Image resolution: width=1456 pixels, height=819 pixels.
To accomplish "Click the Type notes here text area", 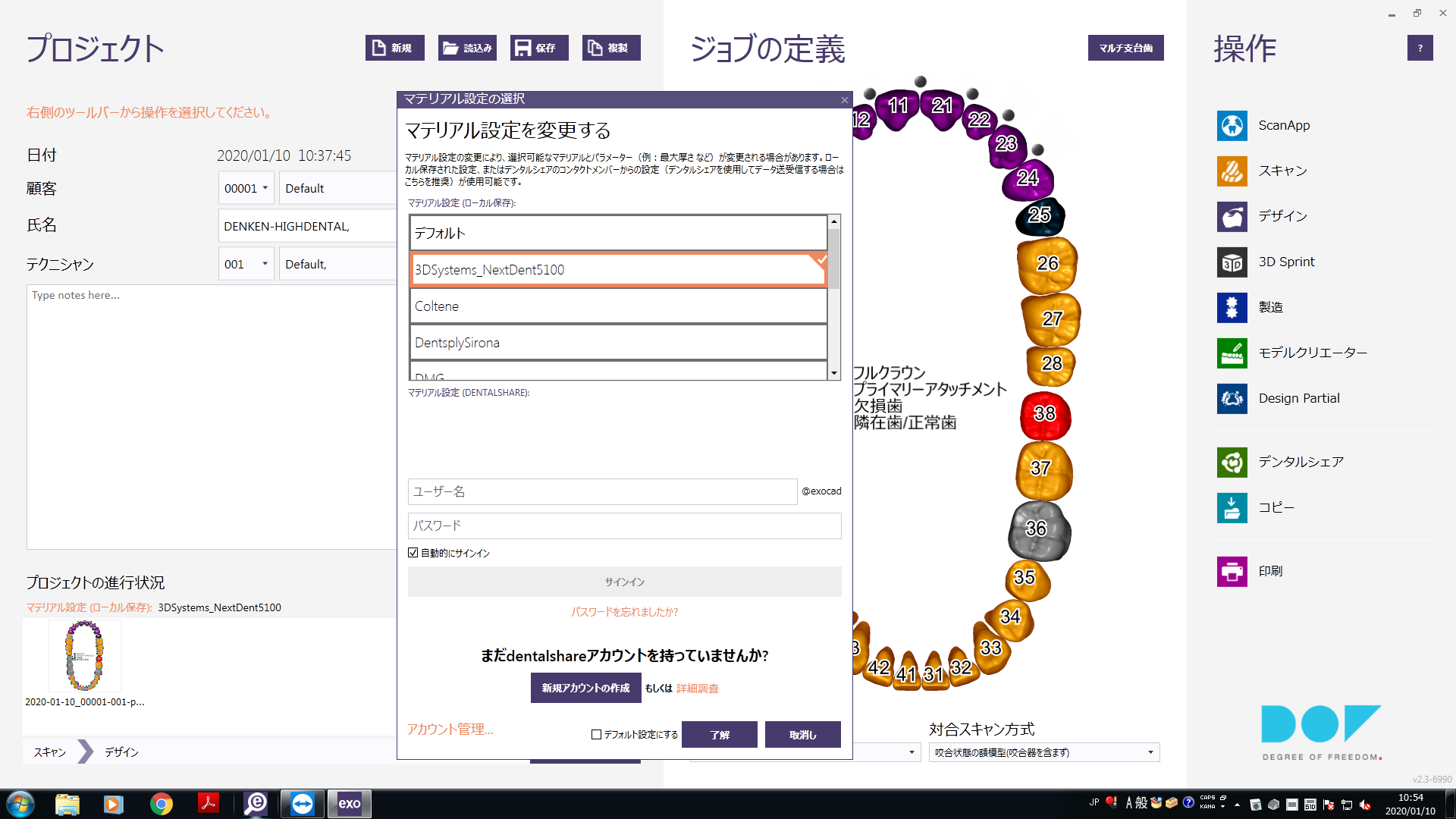I will point(212,417).
